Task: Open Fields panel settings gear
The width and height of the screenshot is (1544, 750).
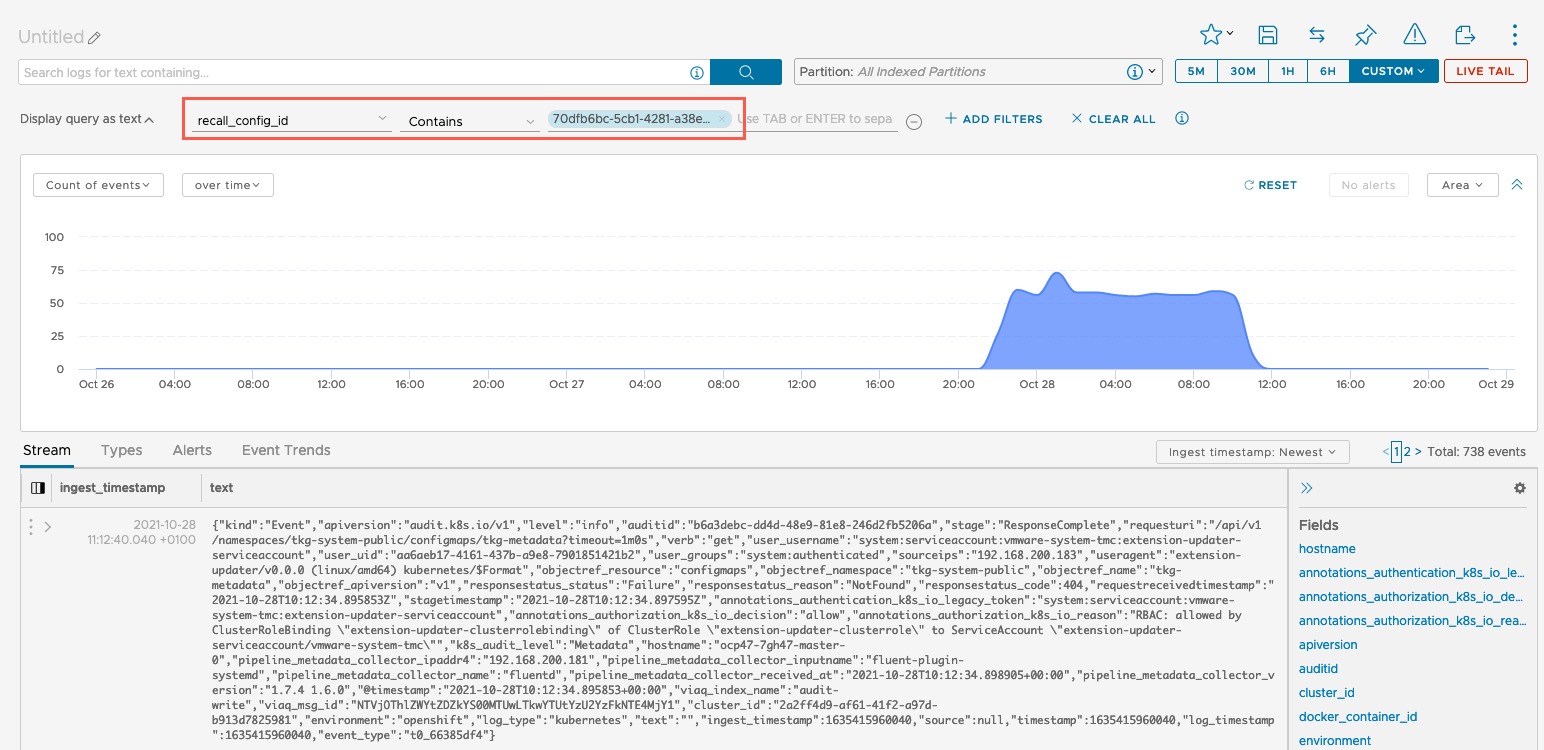Action: 1520,488
